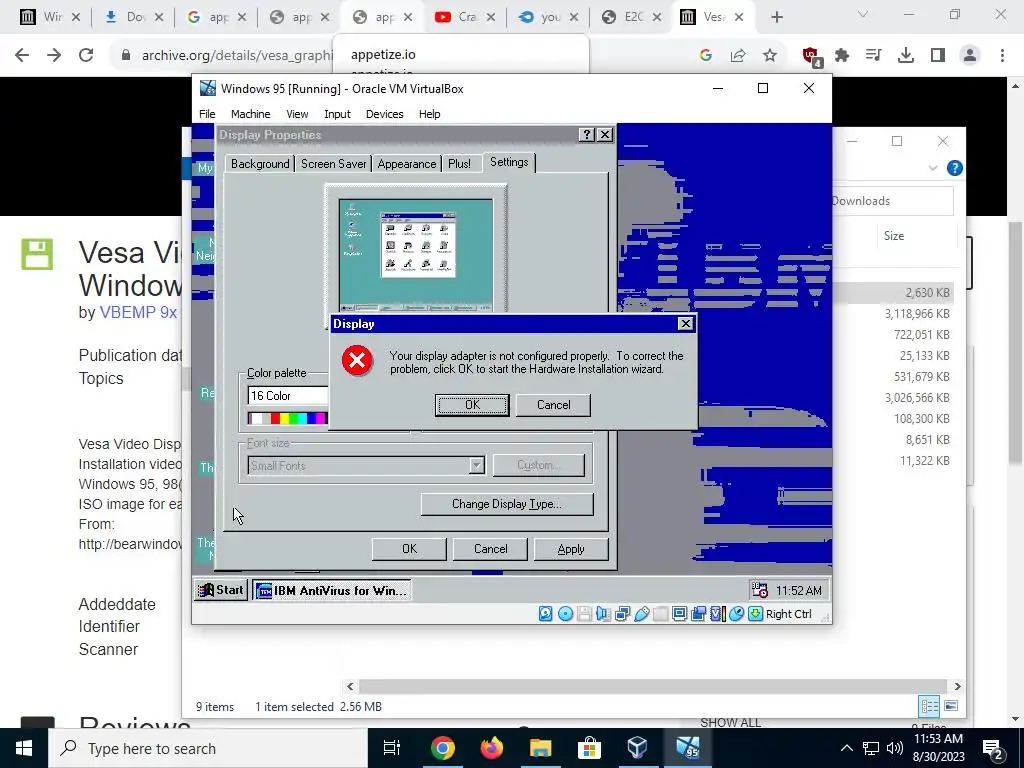
Task: Open the uBlock Origin extension icon
Action: [x=811, y=56]
